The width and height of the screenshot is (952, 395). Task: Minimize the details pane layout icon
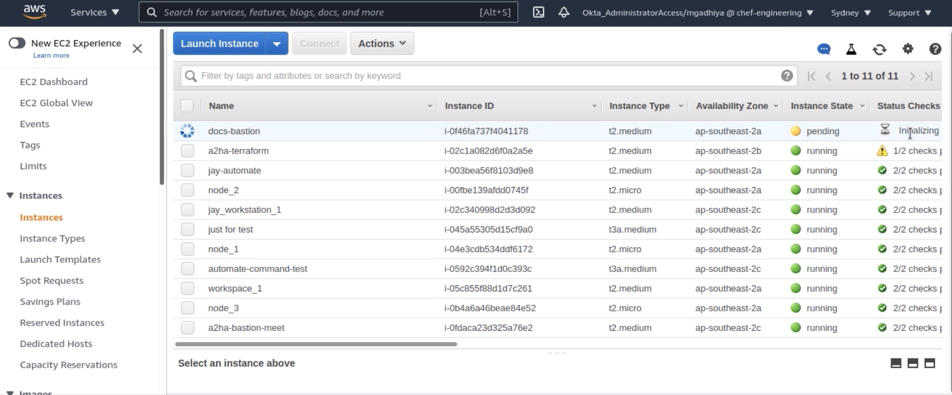(896, 363)
